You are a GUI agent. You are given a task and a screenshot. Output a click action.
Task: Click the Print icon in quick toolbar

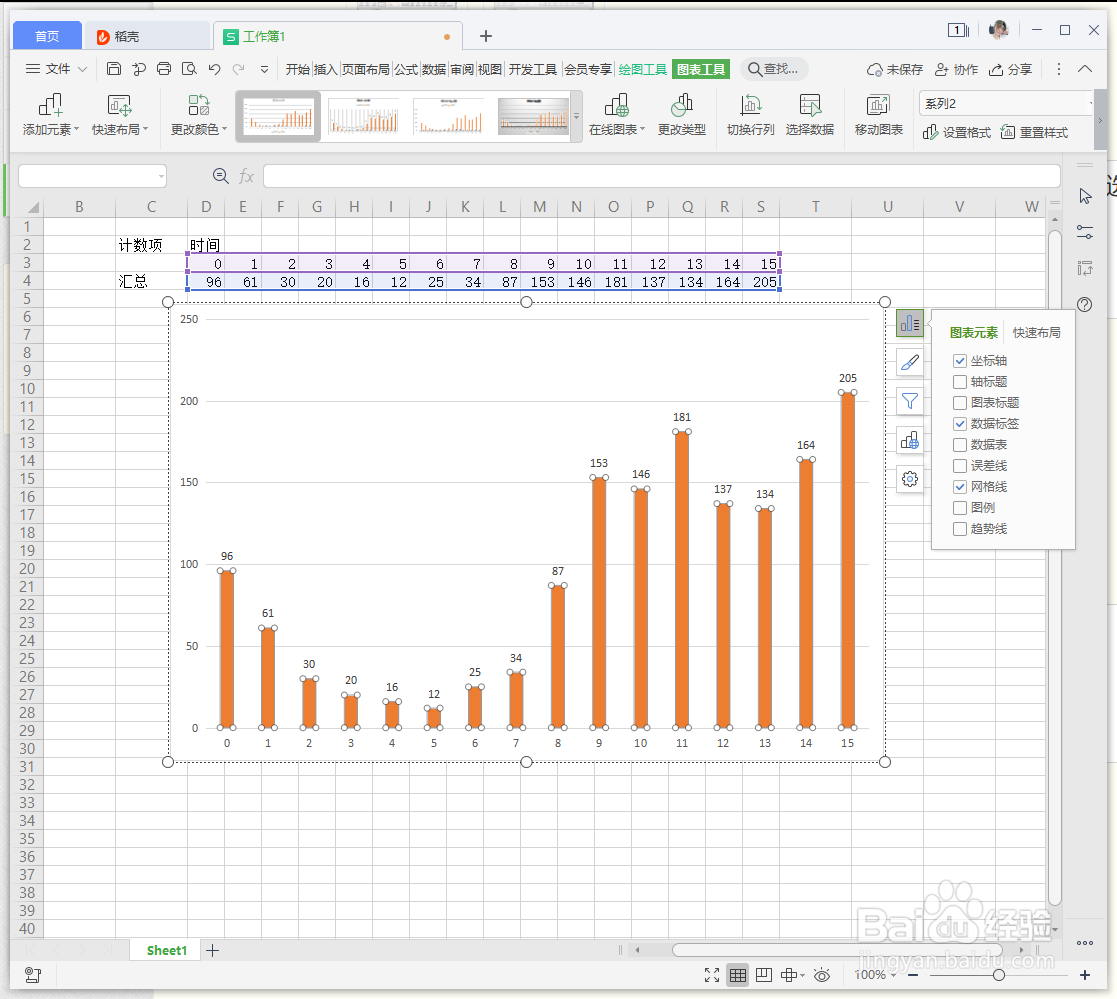point(164,68)
